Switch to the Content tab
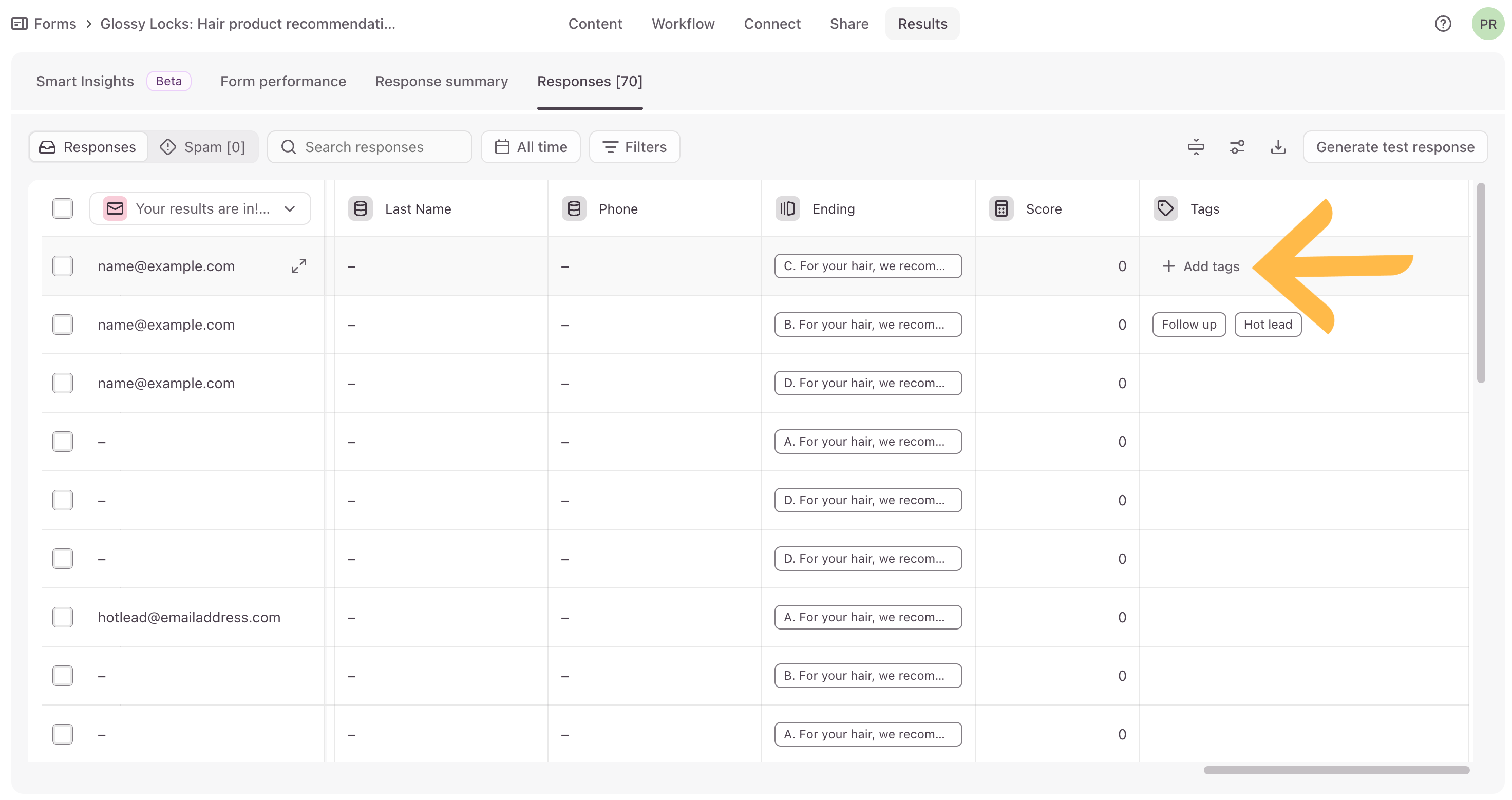 point(595,24)
